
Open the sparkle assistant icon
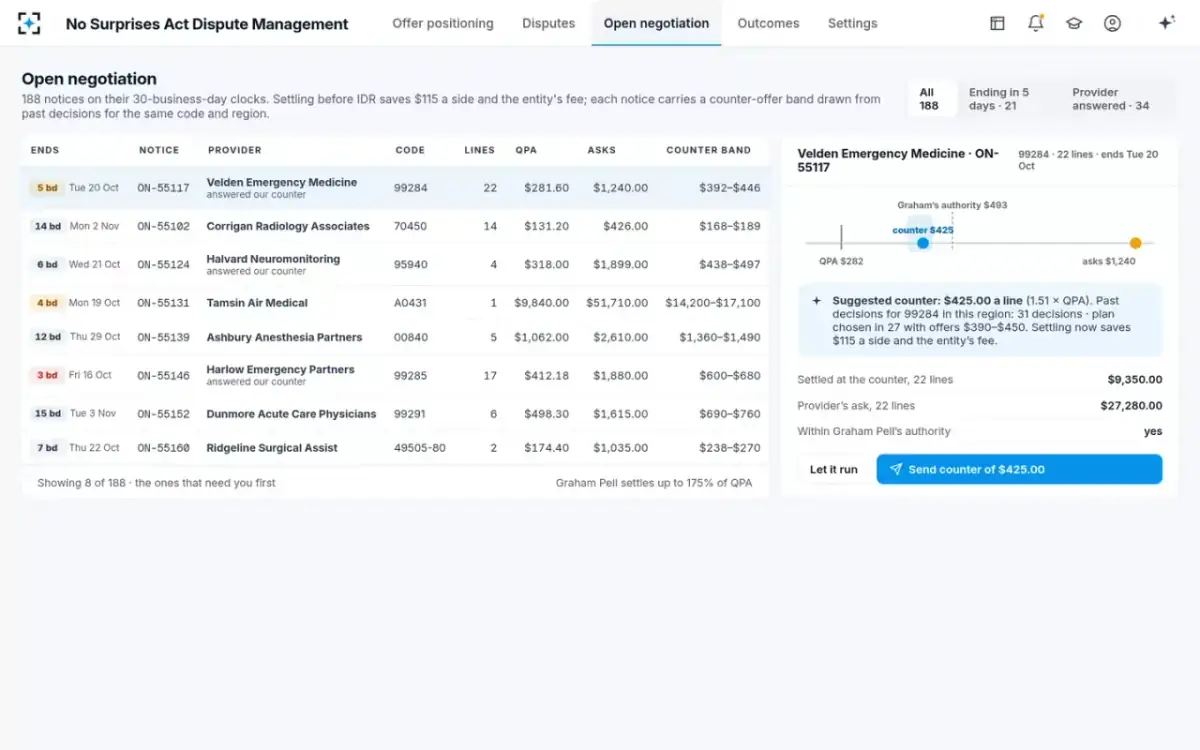(1166, 23)
